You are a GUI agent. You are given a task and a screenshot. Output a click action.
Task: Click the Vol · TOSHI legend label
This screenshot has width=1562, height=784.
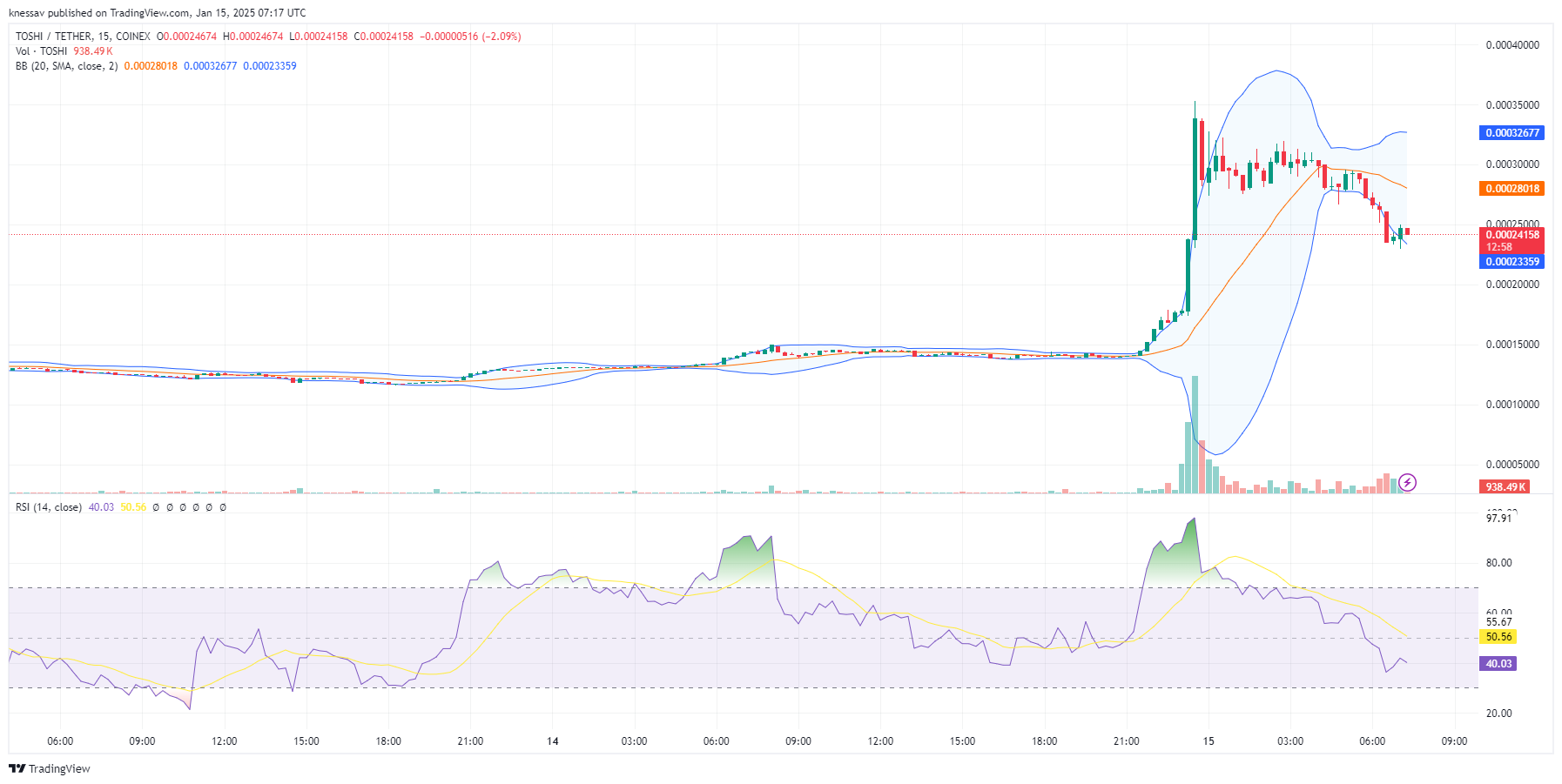pyautogui.click(x=41, y=51)
